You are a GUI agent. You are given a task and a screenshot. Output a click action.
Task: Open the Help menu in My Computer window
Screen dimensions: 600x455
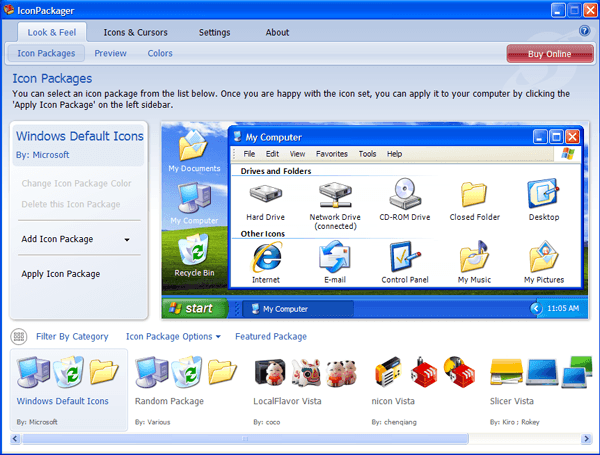point(394,154)
